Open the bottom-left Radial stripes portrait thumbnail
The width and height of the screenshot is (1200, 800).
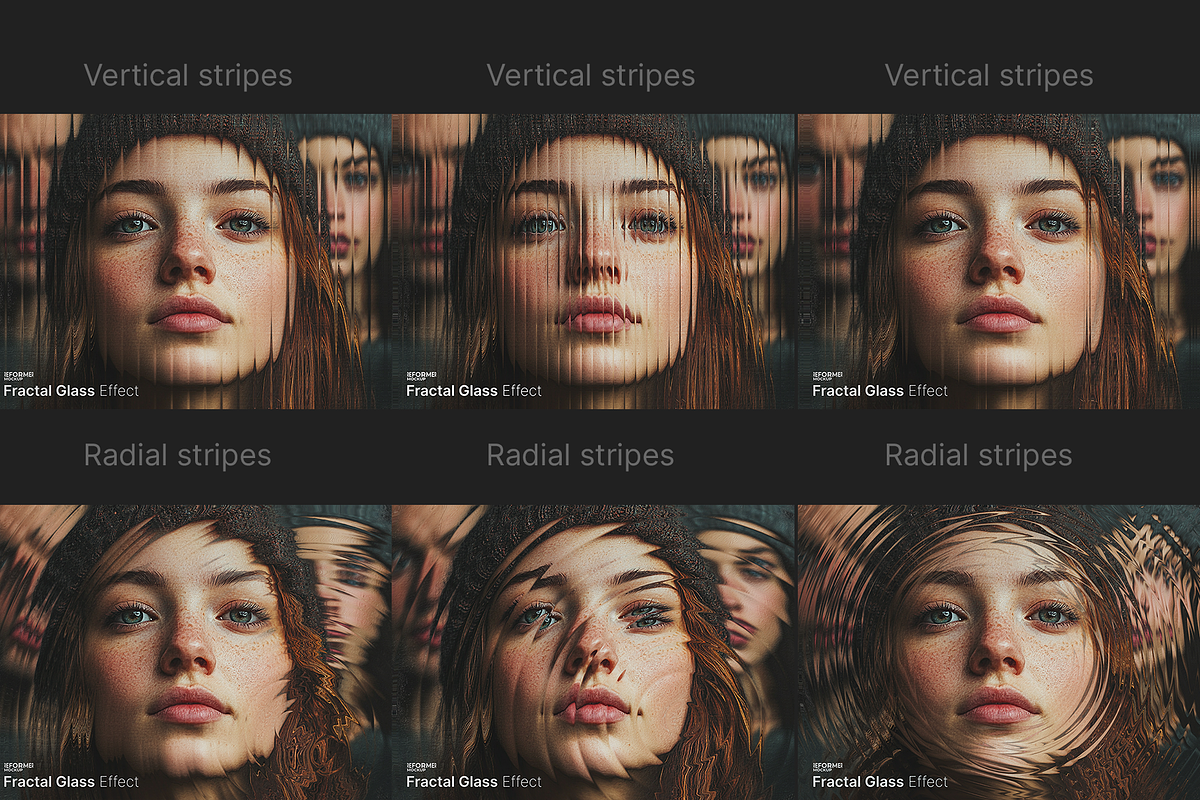(x=196, y=652)
